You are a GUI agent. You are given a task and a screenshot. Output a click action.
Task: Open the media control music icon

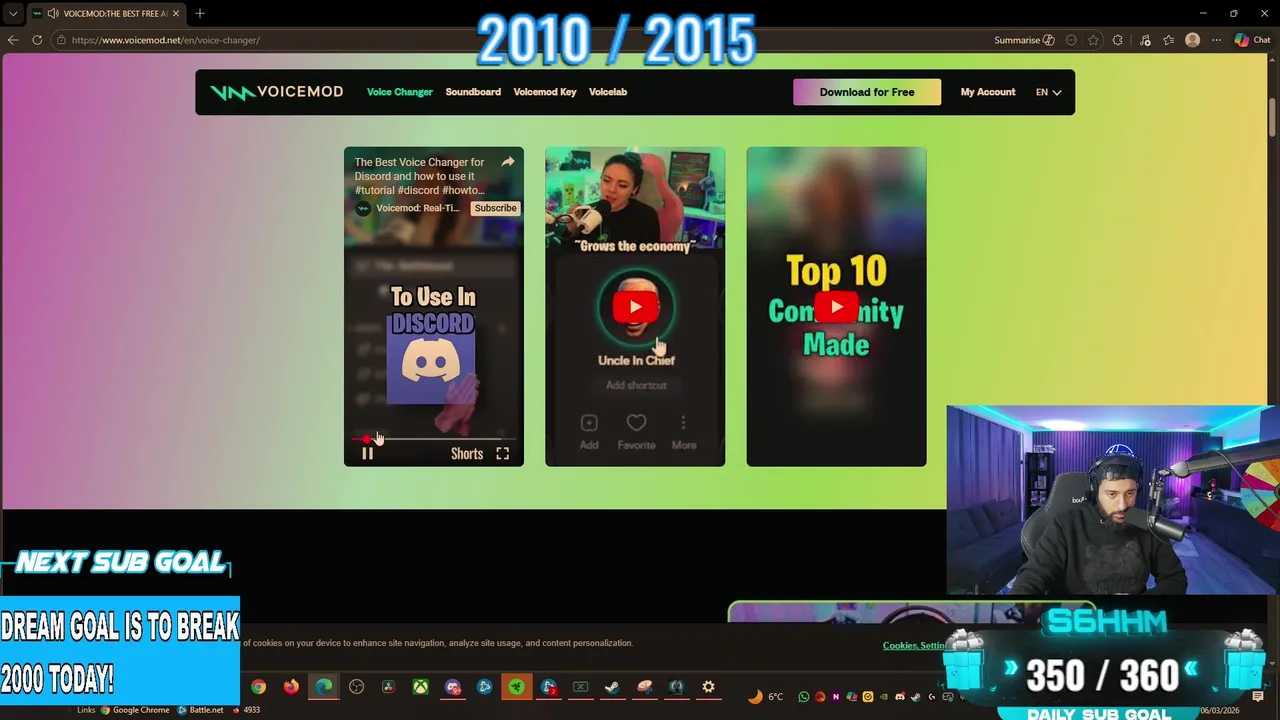[x=1145, y=40]
